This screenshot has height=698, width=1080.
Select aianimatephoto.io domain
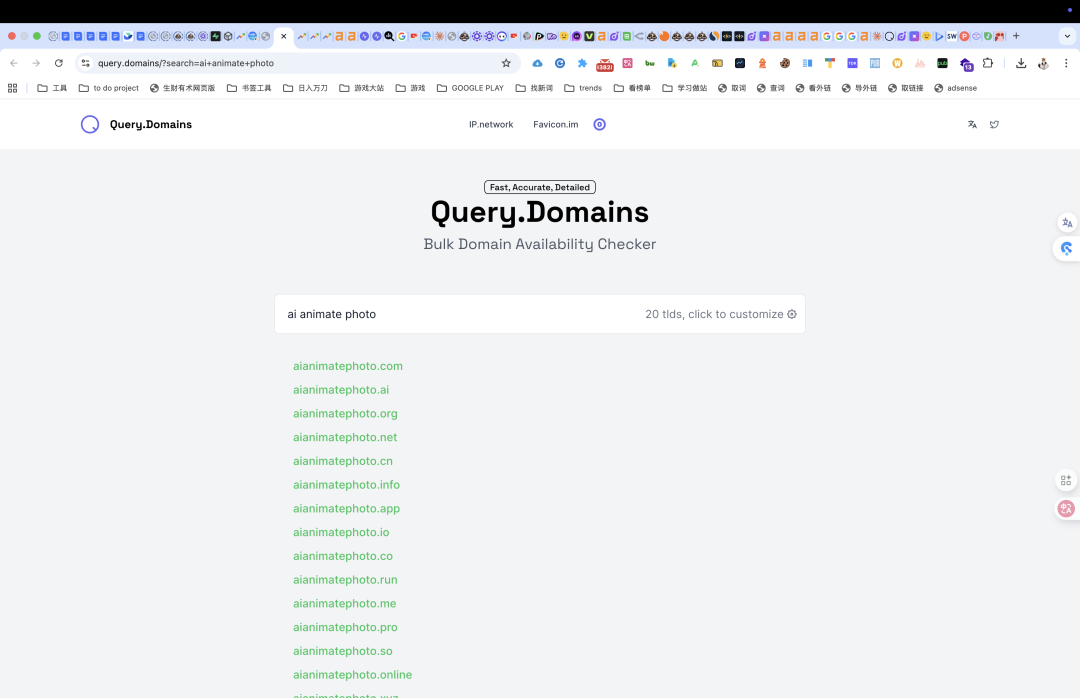(341, 532)
